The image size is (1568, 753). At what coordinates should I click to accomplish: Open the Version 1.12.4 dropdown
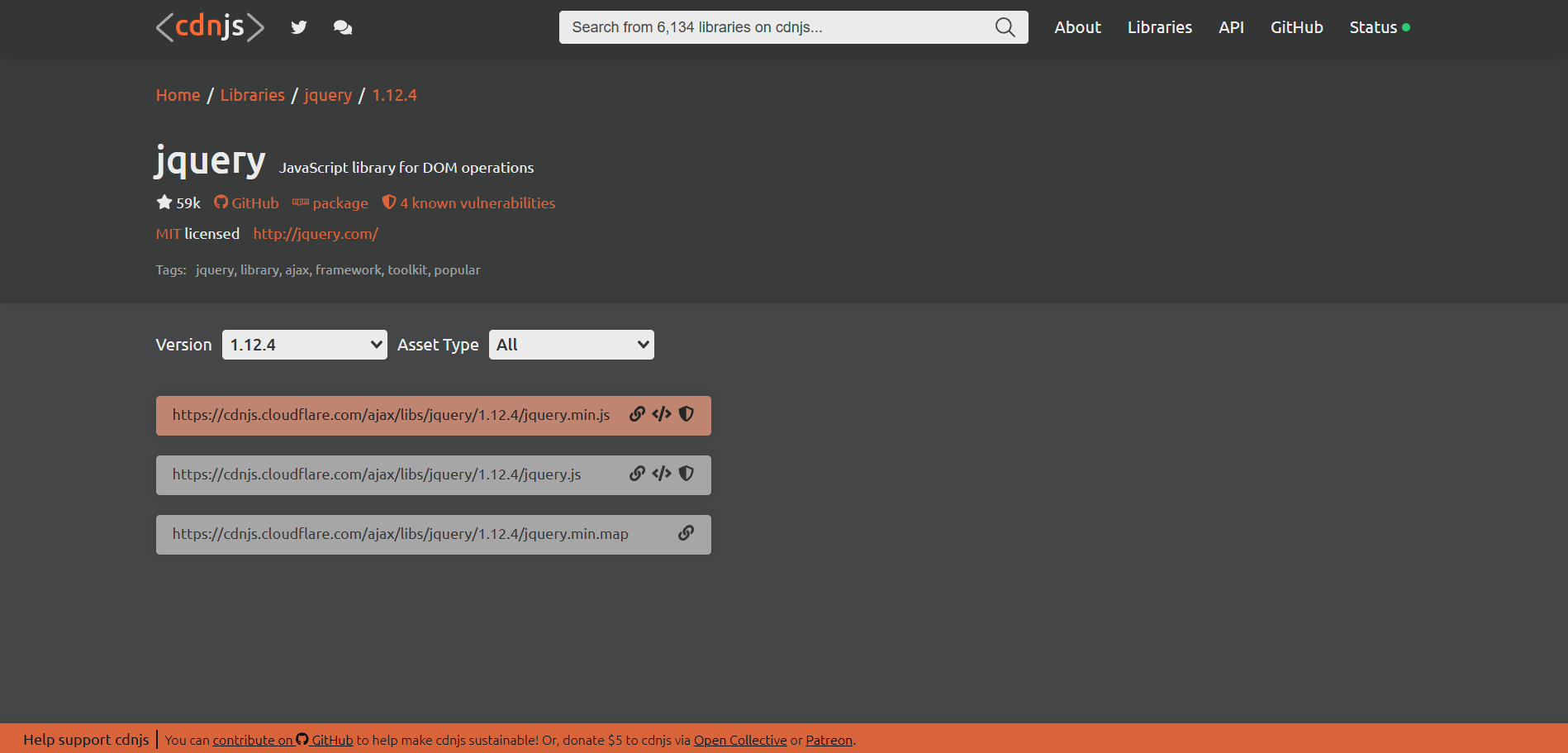coord(304,345)
